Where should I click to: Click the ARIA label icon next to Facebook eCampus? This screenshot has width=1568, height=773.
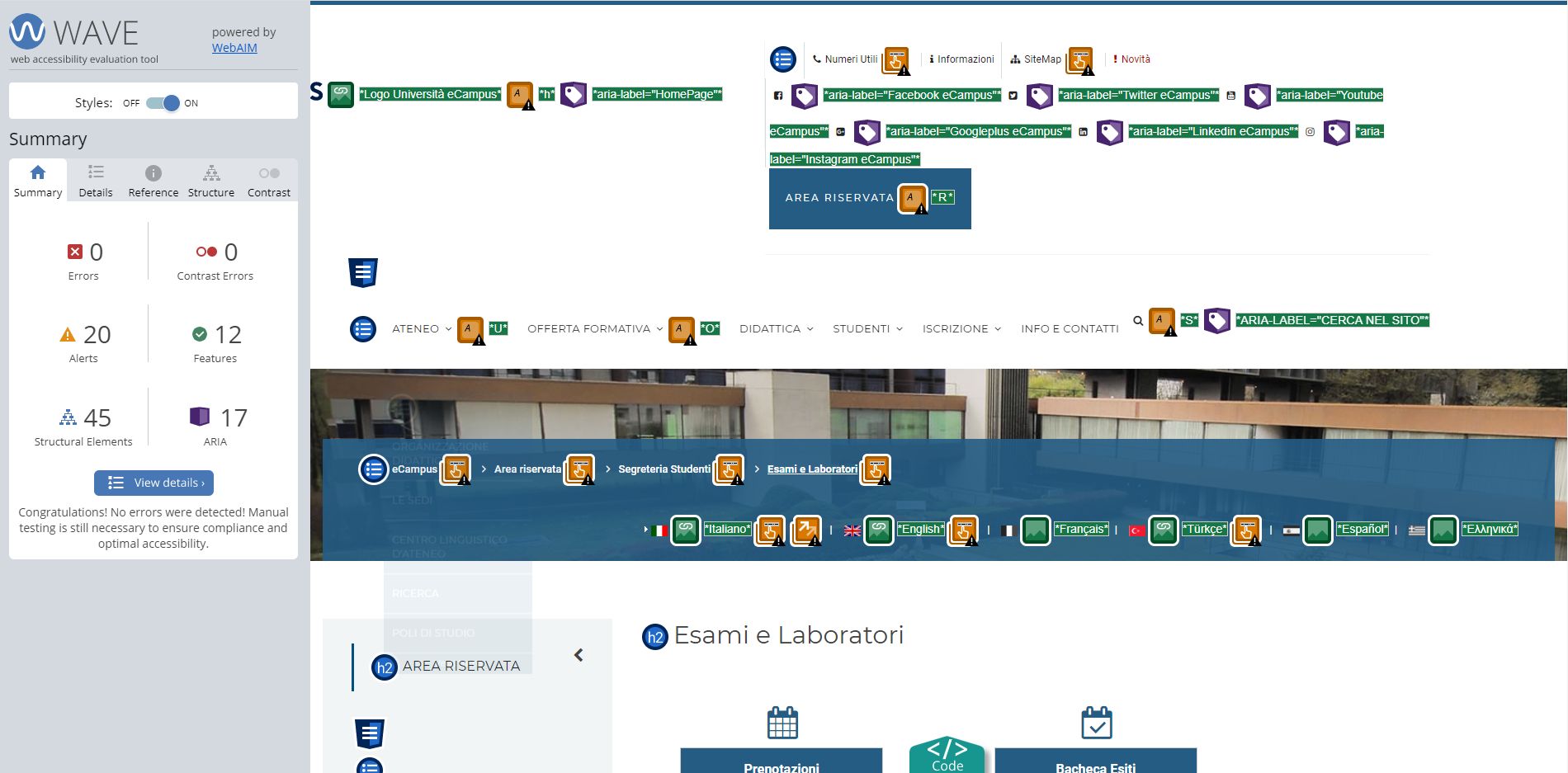click(x=804, y=97)
